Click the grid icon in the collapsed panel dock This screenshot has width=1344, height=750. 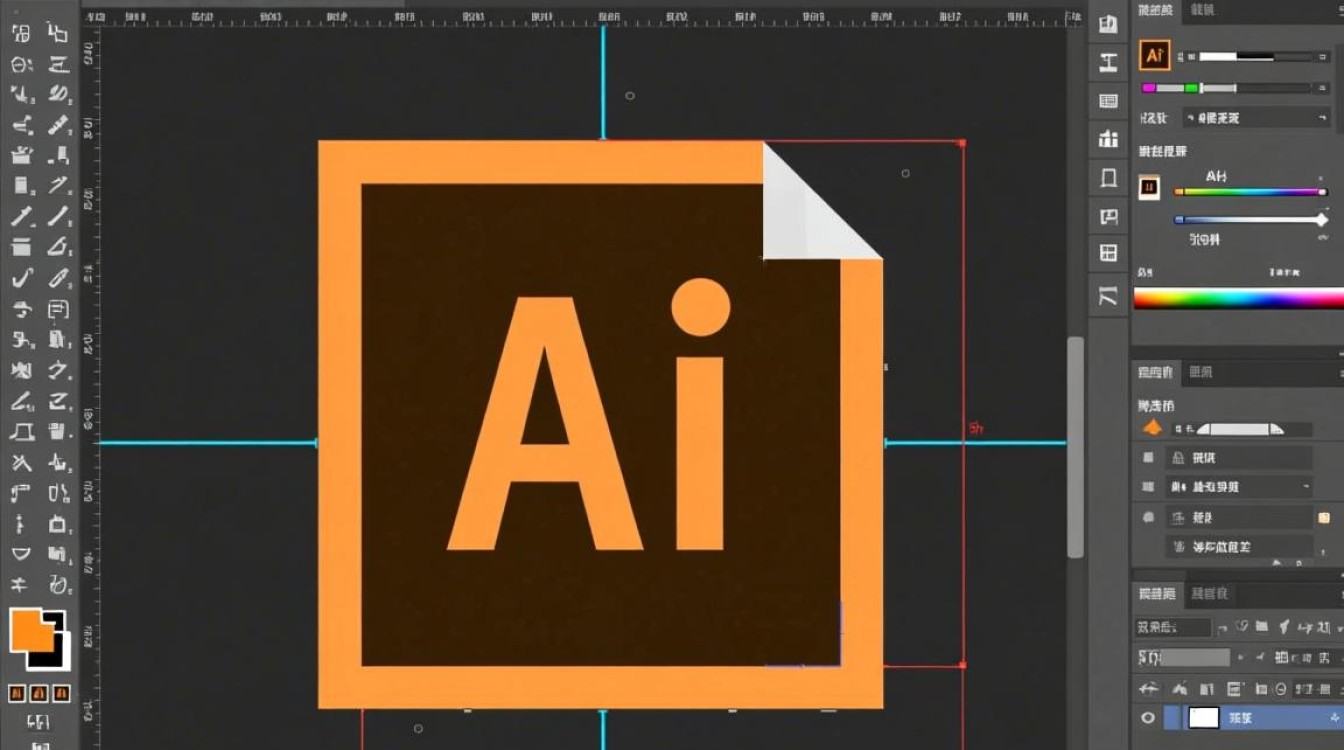pyautogui.click(x=1108, y=253)
